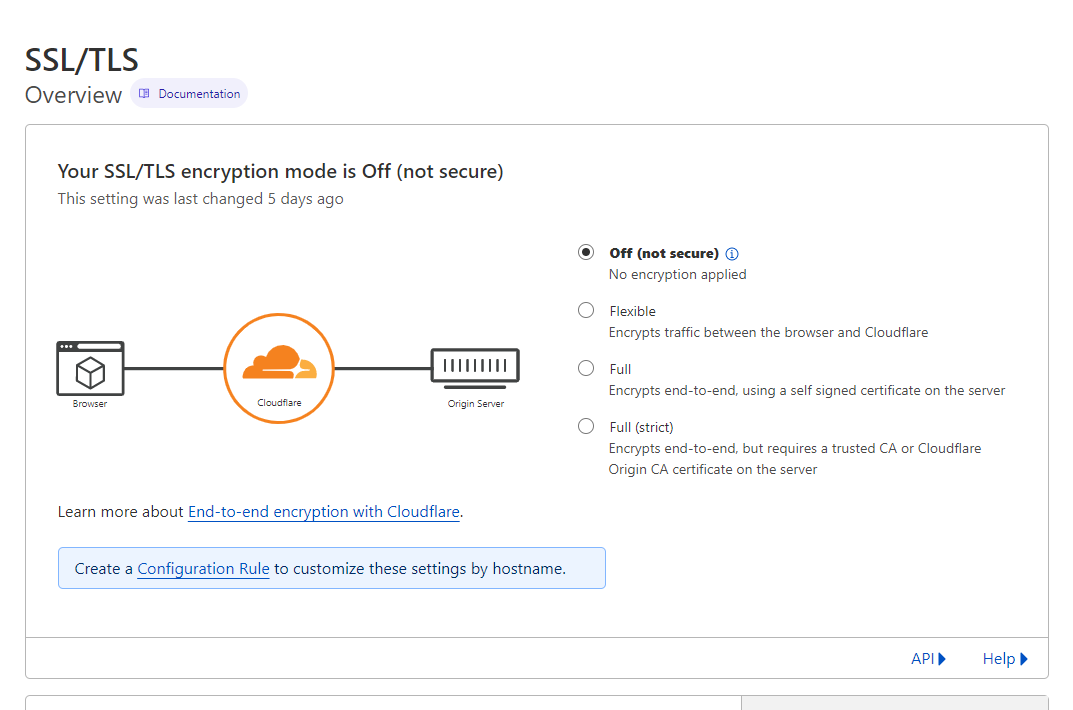The height and width of the screenshot is (710, 1073).
Task: Click the Full (strict) option label
Action: pyautogui.click(x=641, y=427)
